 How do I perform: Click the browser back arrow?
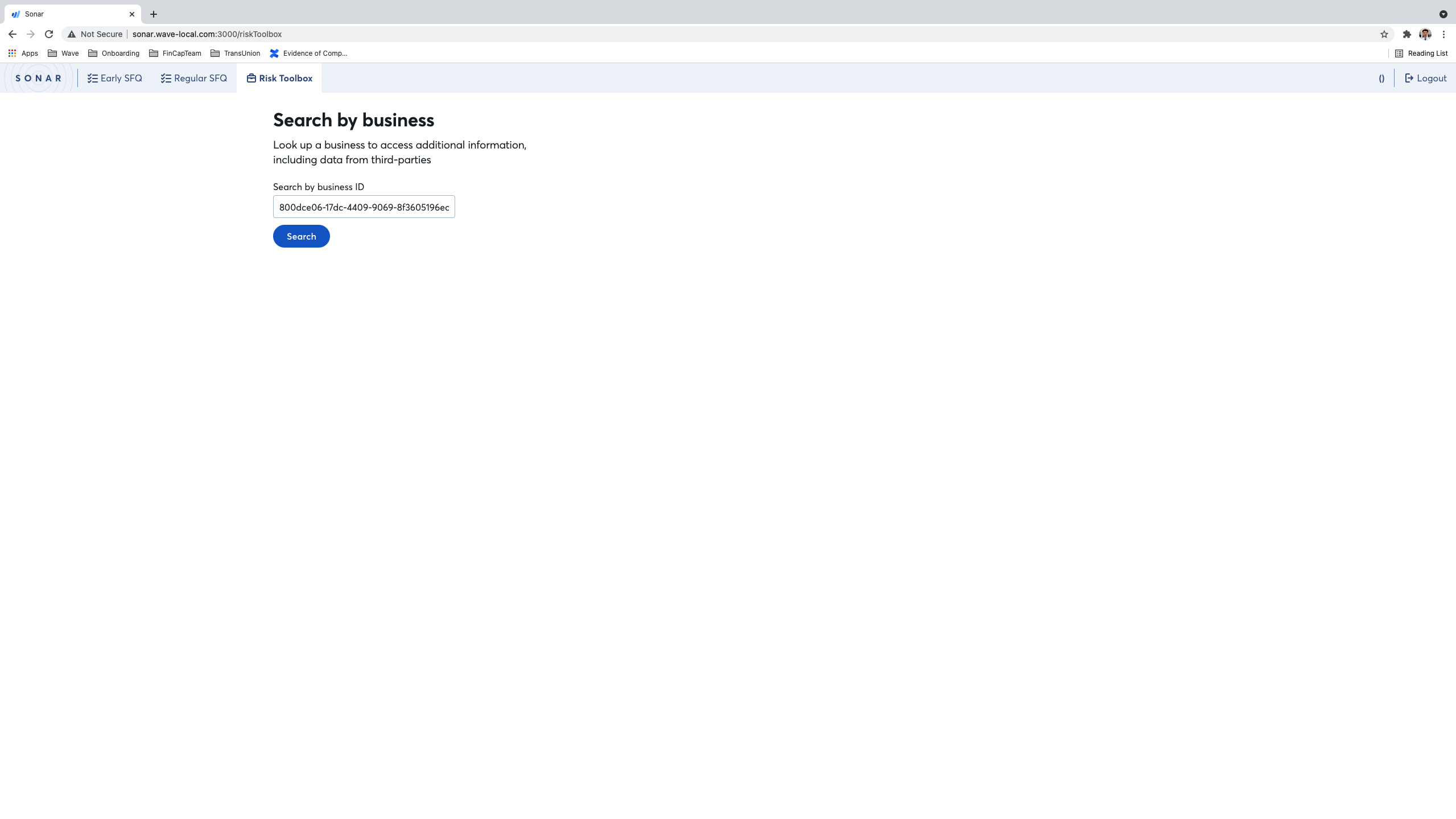(x=13, y=34)
